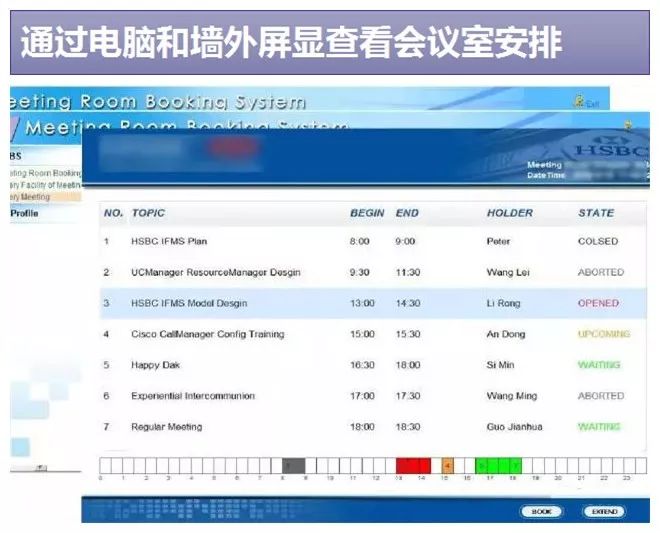The image size is (660, 533).
Task: Click the 13:00 begin time
Action: click(x=362, y=303)
